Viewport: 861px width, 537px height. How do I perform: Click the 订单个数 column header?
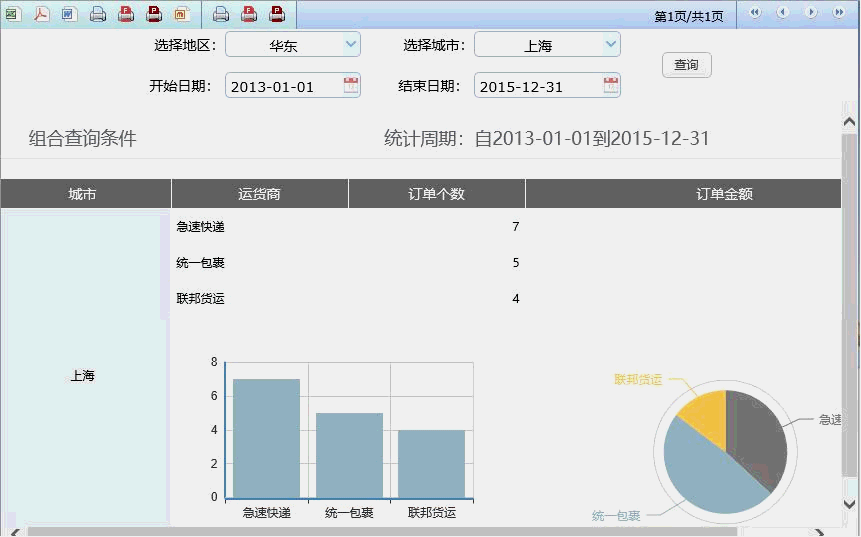(x=437, y=194)
